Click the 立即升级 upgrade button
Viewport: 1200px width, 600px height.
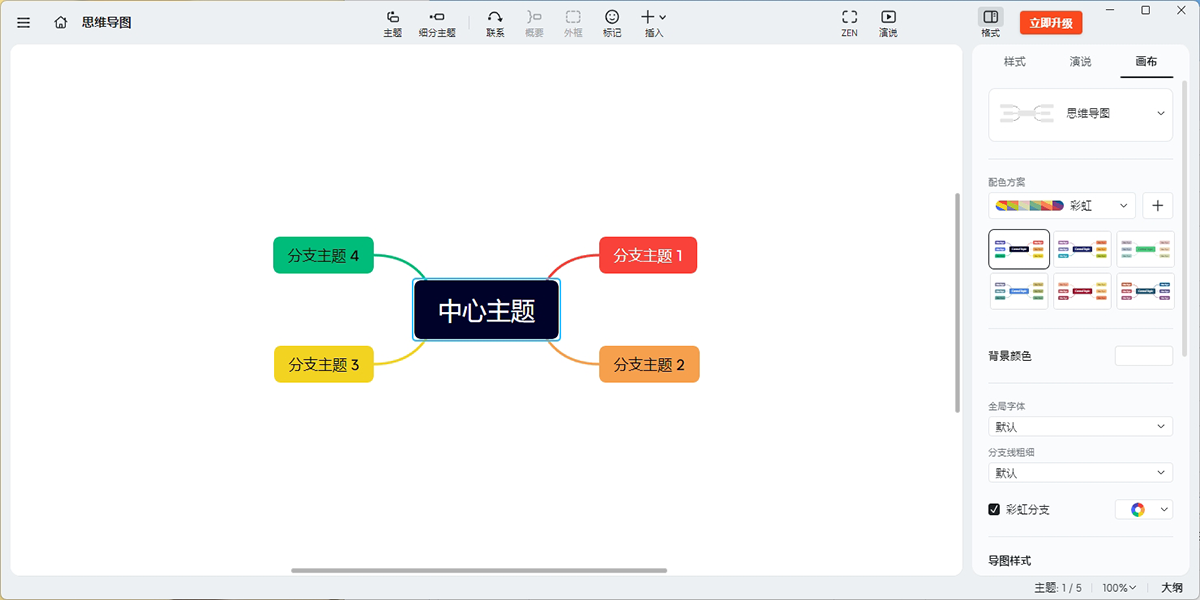(1050, 23)
